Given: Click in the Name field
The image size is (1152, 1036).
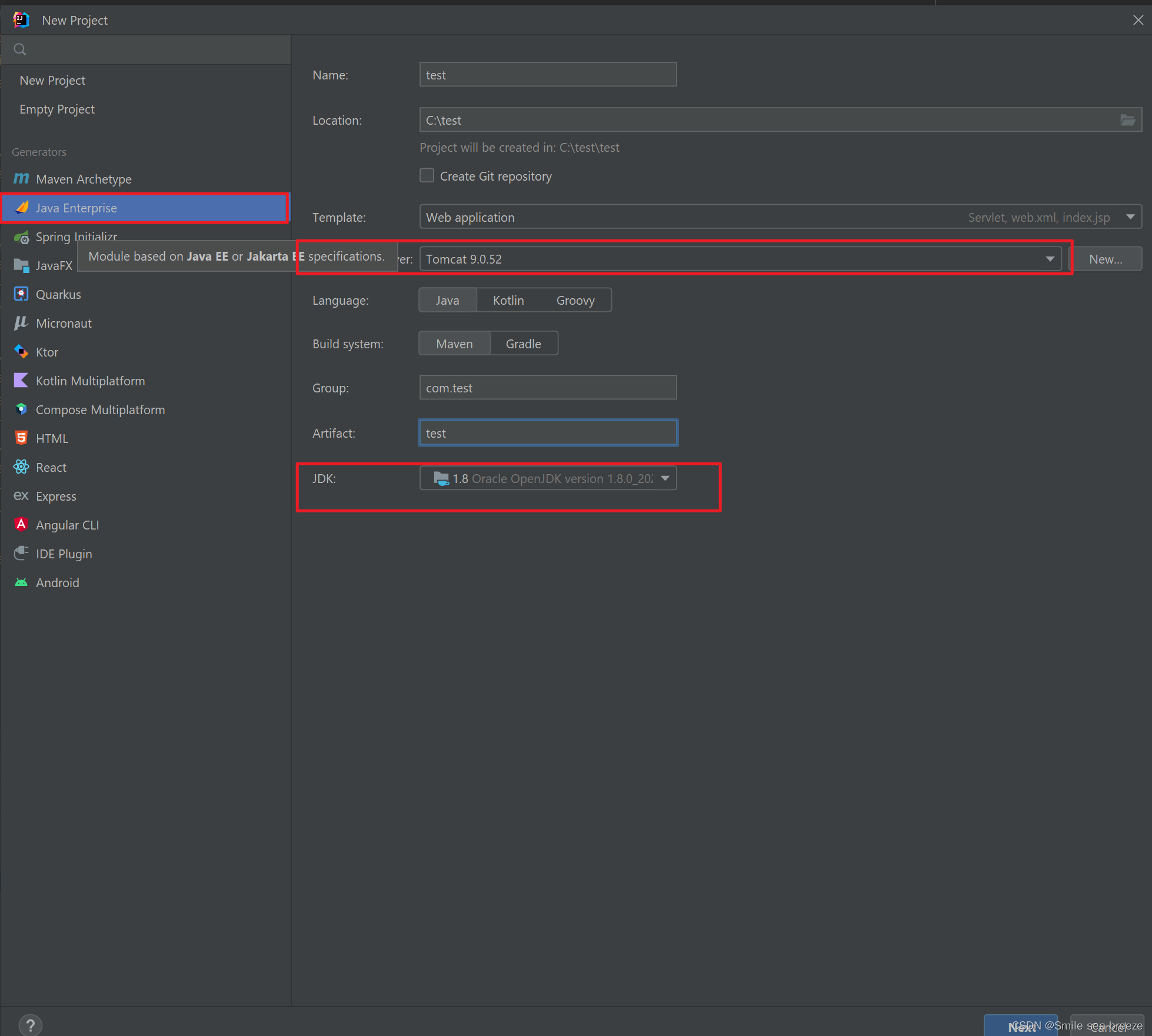Looking at the screenshot, I should [548, 75].
